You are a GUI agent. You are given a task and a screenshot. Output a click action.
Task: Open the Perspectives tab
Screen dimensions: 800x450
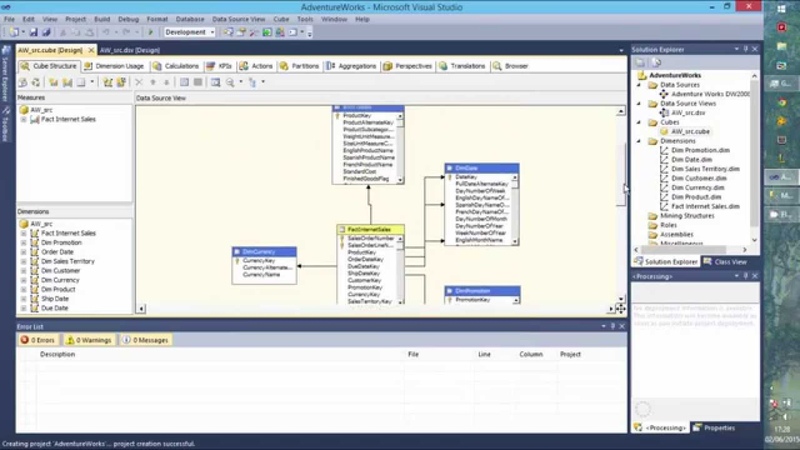pyautogui.click(x=408, y=66)
